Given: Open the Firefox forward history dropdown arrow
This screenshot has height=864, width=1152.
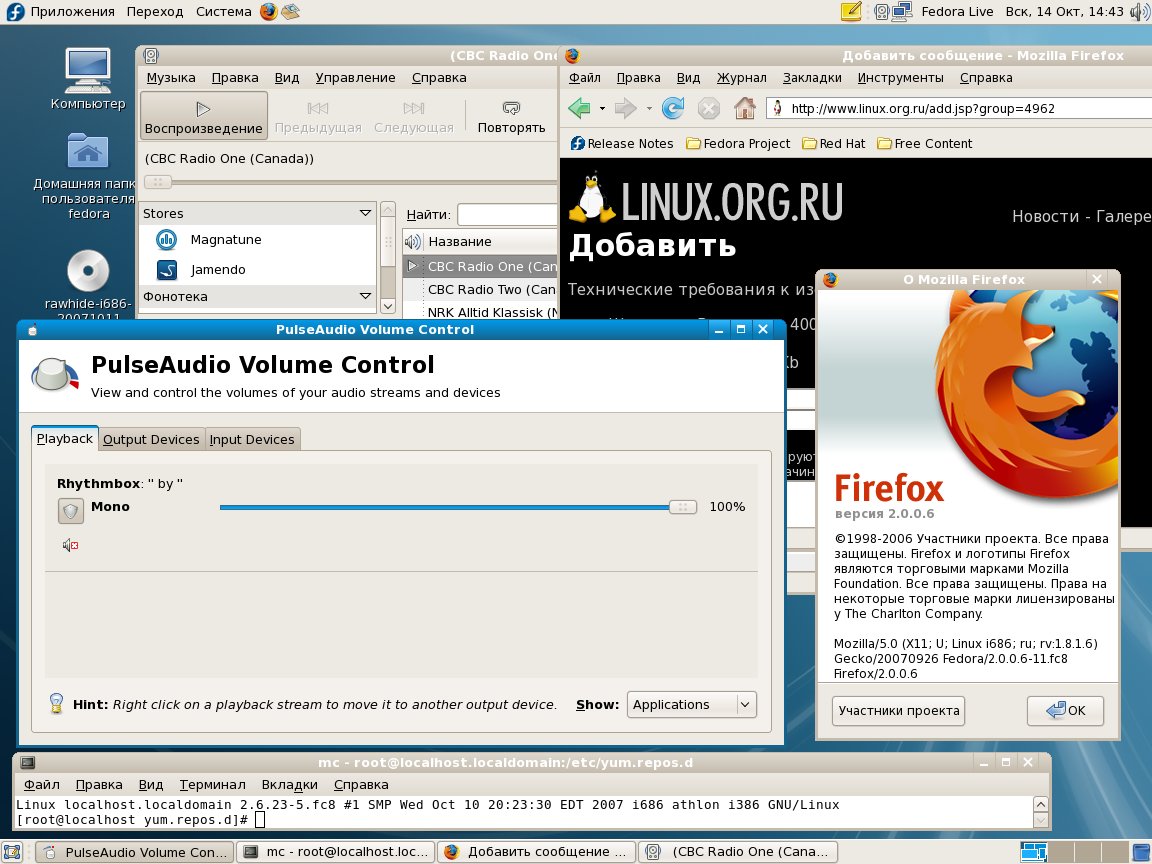Looking at the screenshot, I should tap(649, 109).
